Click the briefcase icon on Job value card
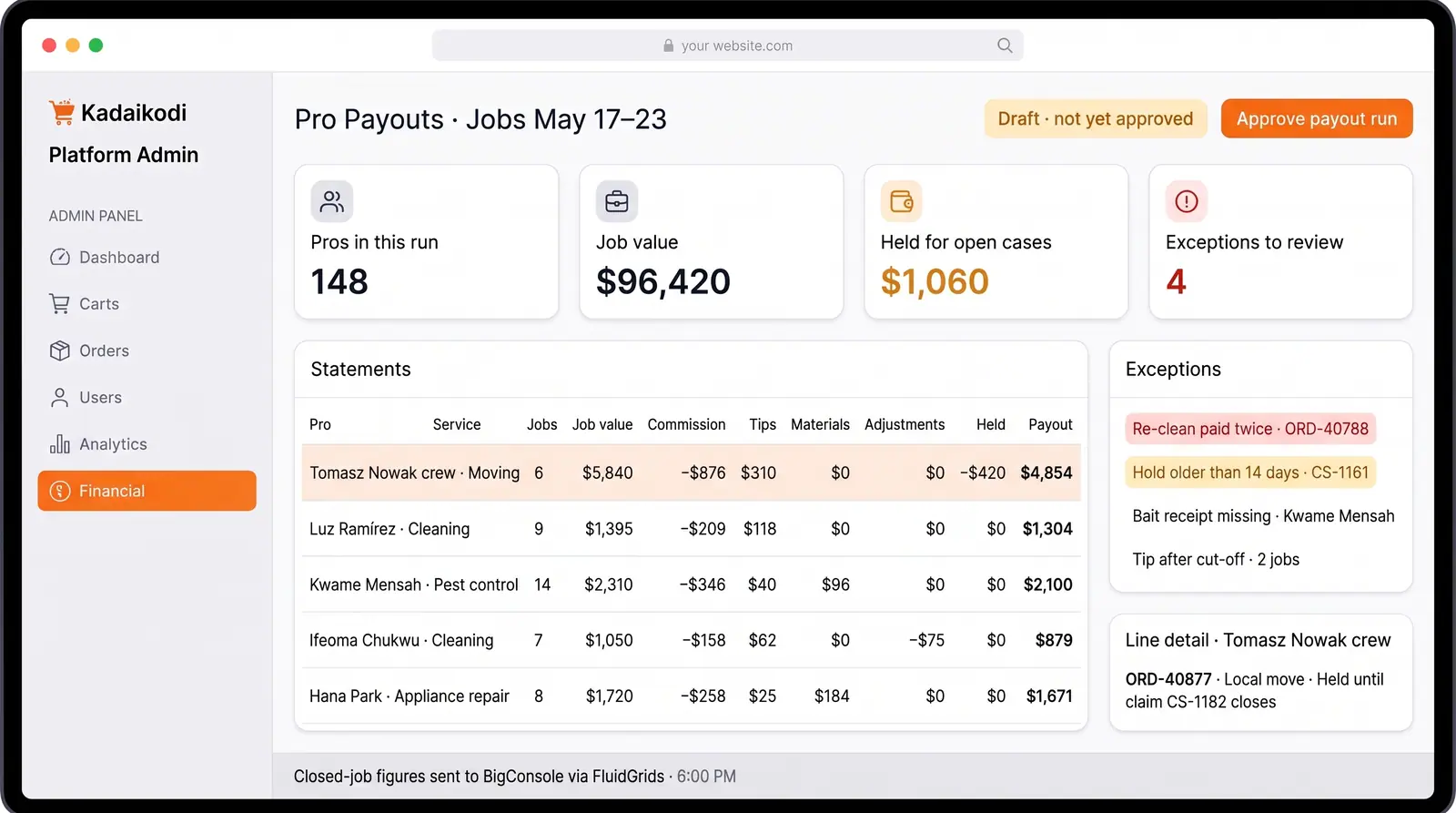 point(617,201)
